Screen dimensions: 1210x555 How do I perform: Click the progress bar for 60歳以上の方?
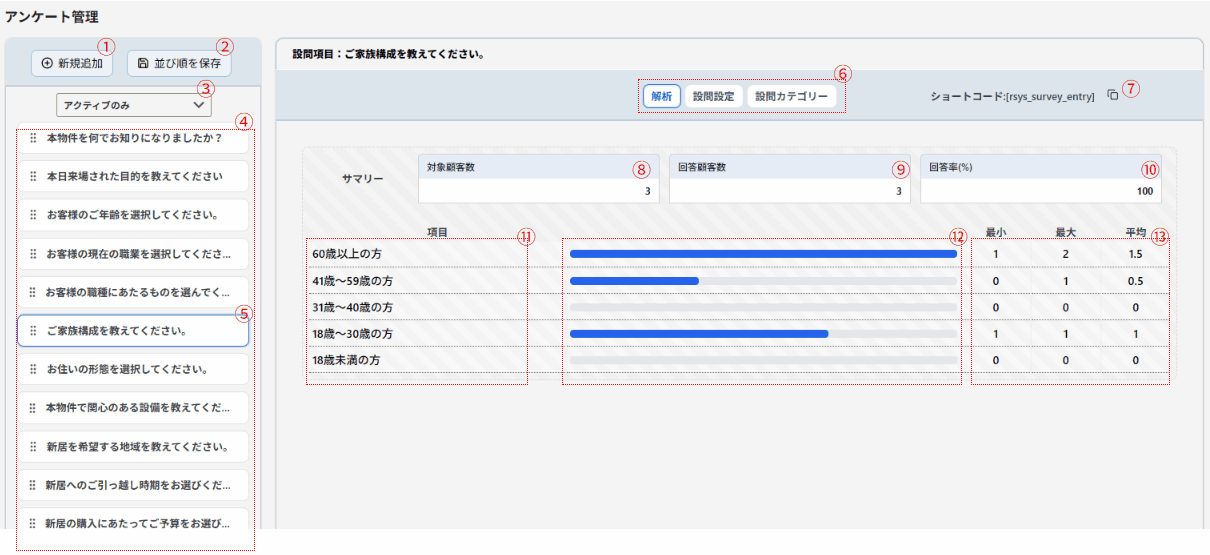[x=762, y=255]
